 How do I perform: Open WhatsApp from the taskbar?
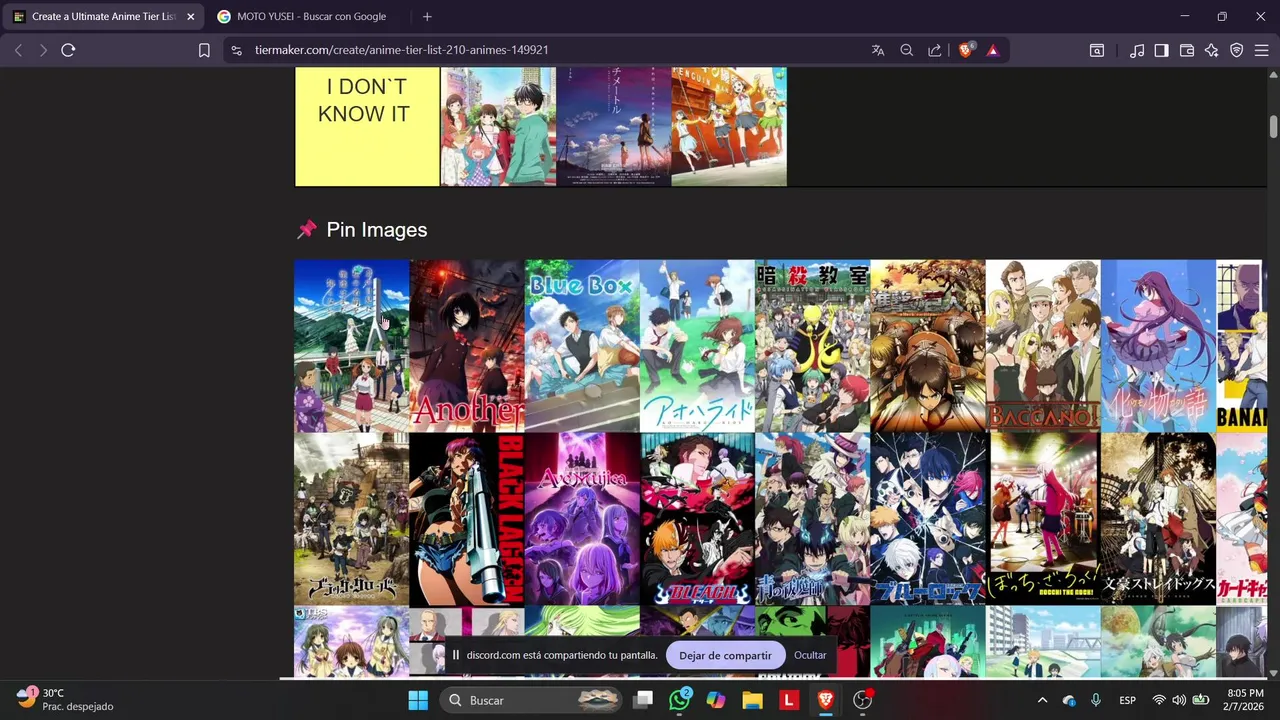pyautogui.click(x=680, y=700)
